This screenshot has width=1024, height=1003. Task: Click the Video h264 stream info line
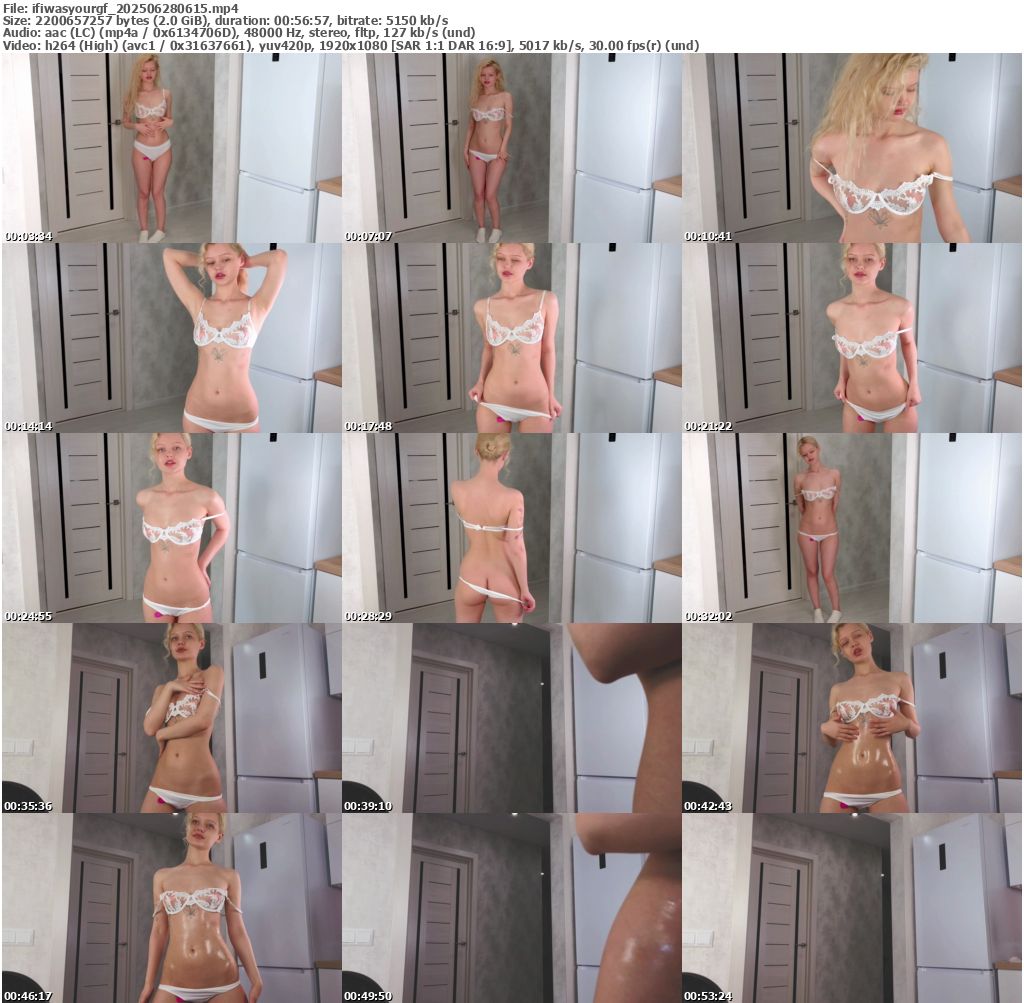tap(350, 45)
